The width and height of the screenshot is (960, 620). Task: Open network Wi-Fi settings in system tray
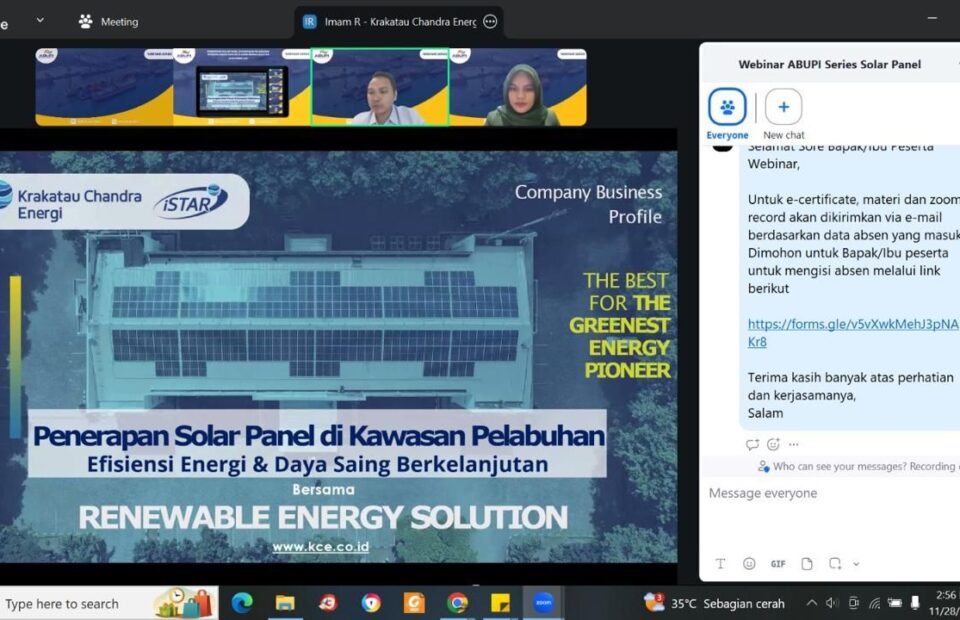click(x=874, y=603)
